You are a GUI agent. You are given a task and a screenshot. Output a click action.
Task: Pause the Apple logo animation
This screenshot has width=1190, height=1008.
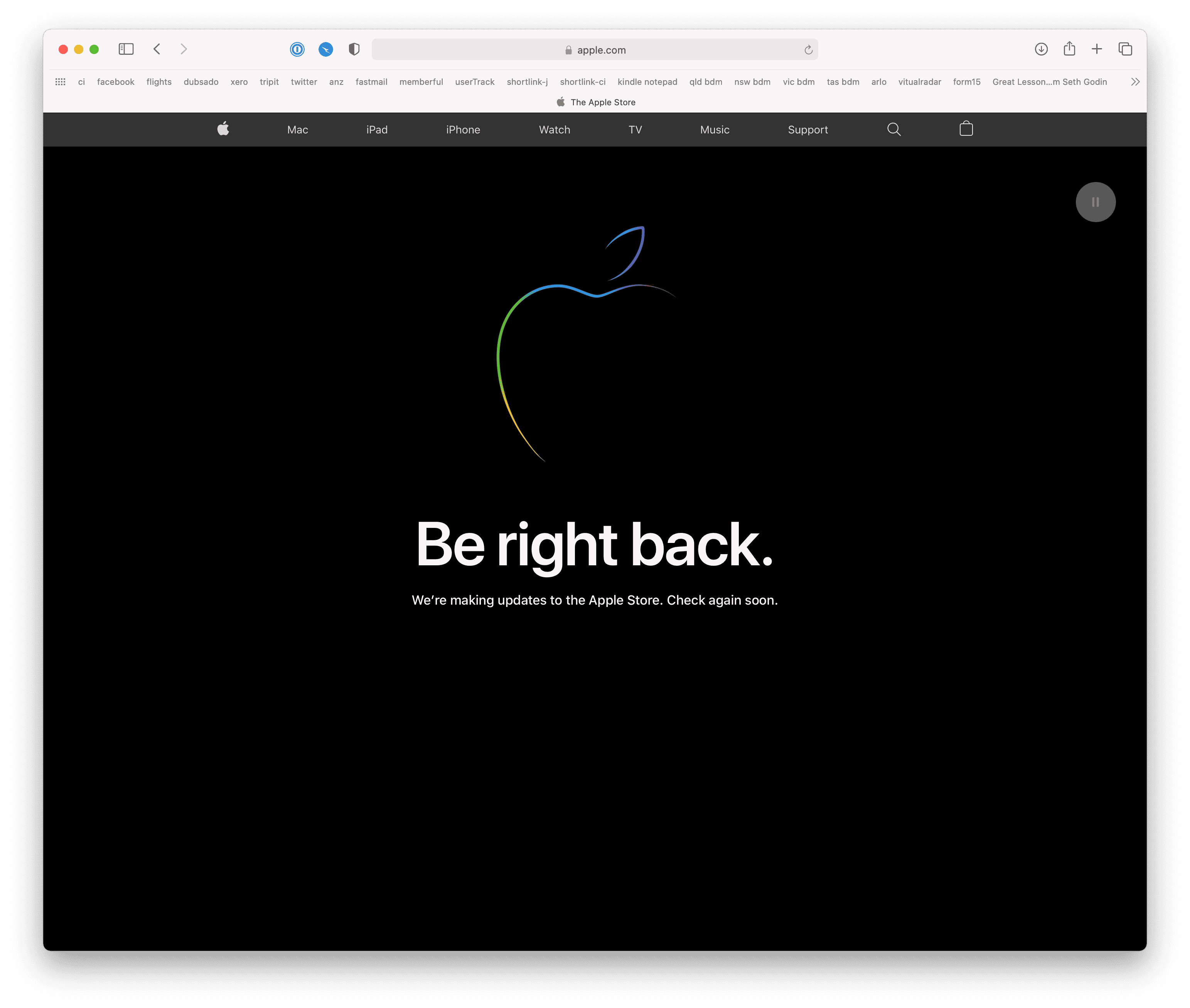pos(1095,202)
